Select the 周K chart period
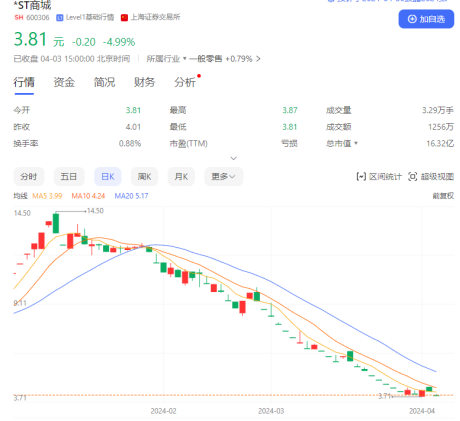 coord(144,176)
